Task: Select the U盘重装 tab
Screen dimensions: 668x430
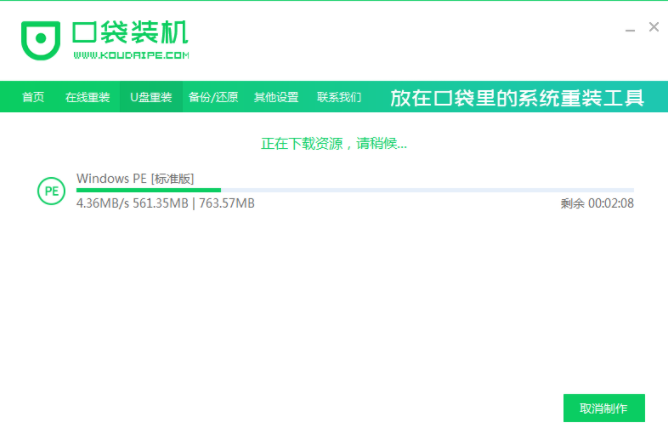Action: pyautogui.click(x=151, y=97)
